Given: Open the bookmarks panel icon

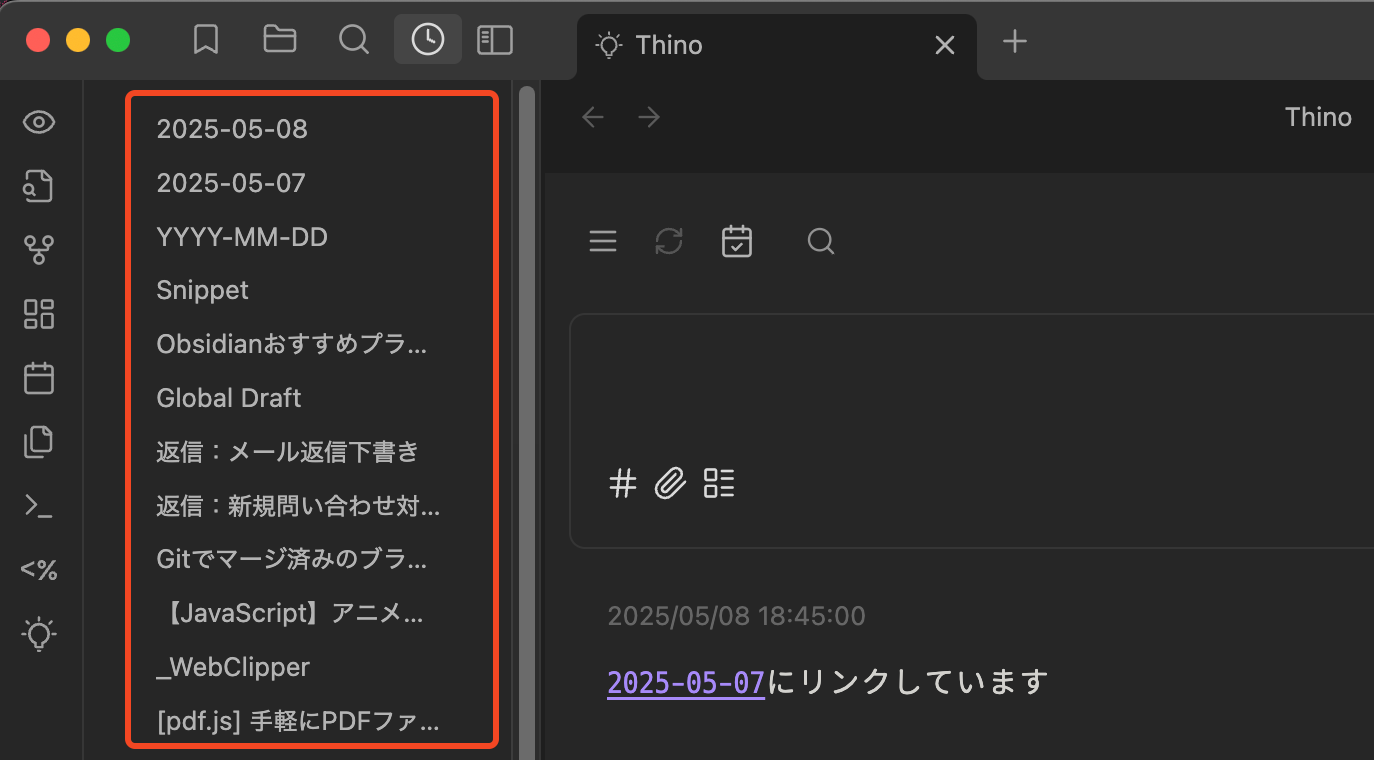Looking at the screenshot, I should click(206, 40).
